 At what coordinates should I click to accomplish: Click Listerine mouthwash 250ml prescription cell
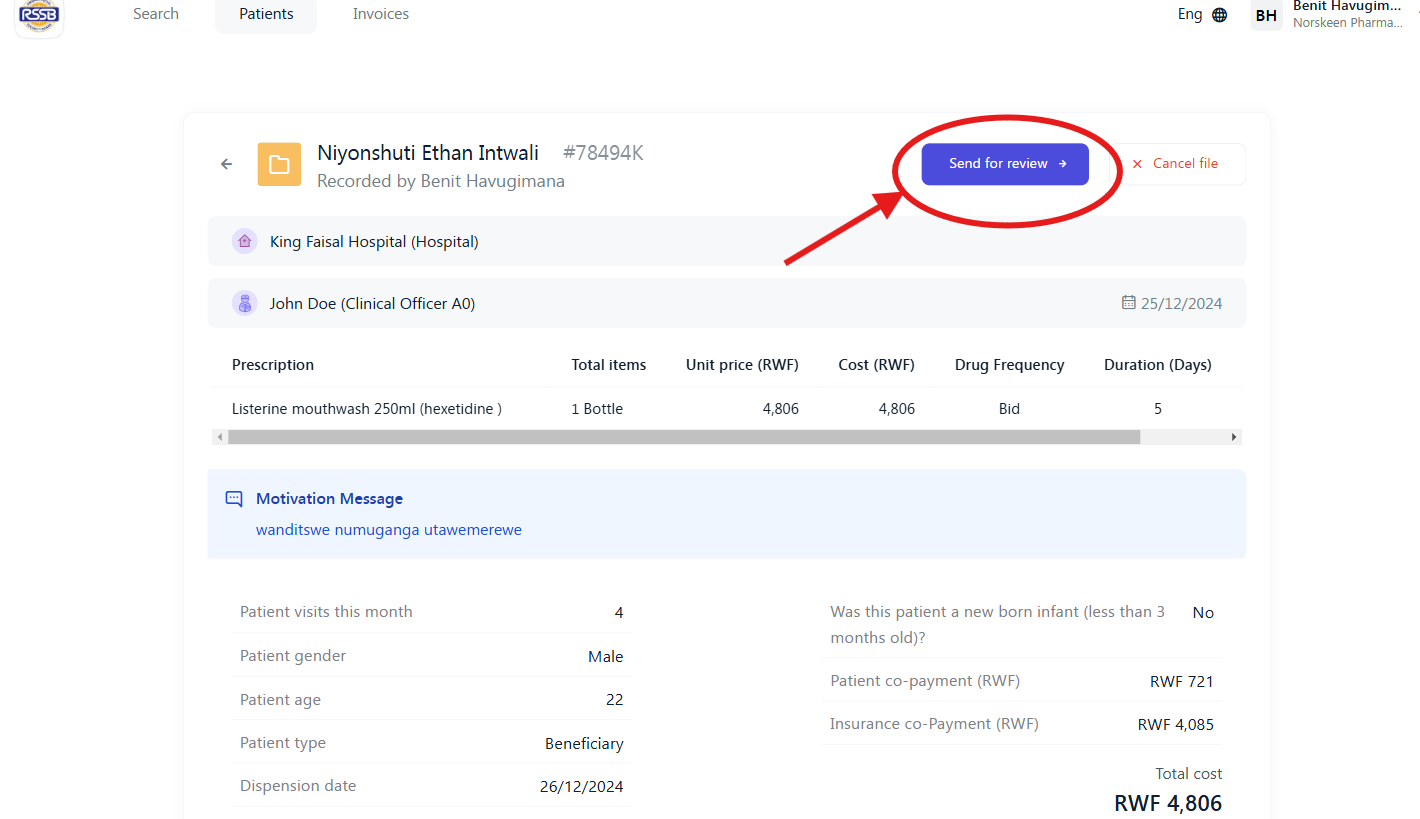[x=367, y=409]
